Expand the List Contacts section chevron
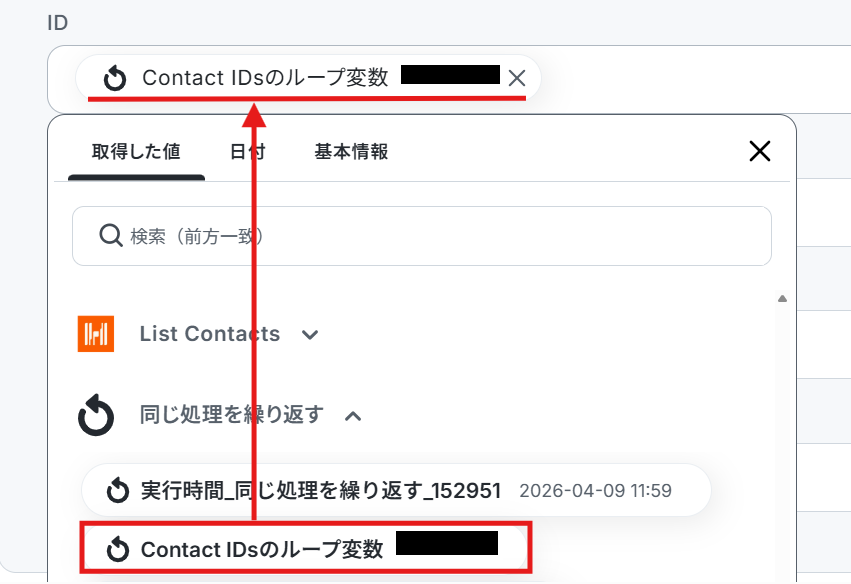This screenshot has height=584, width=851. (x=310, y=334)
